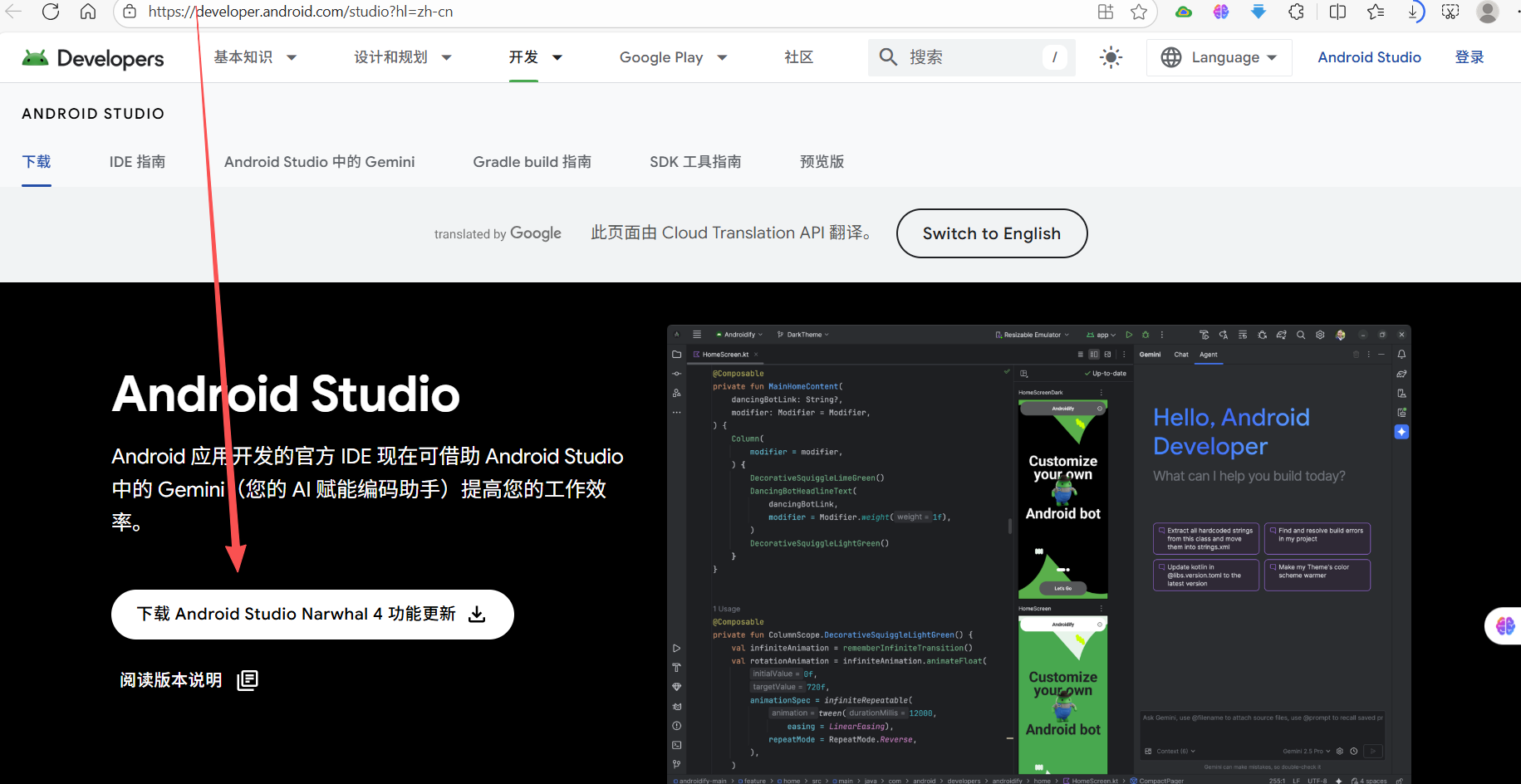Expand the 设计和规划 menu
This screenshot has height=784, width=1521.
403,57
